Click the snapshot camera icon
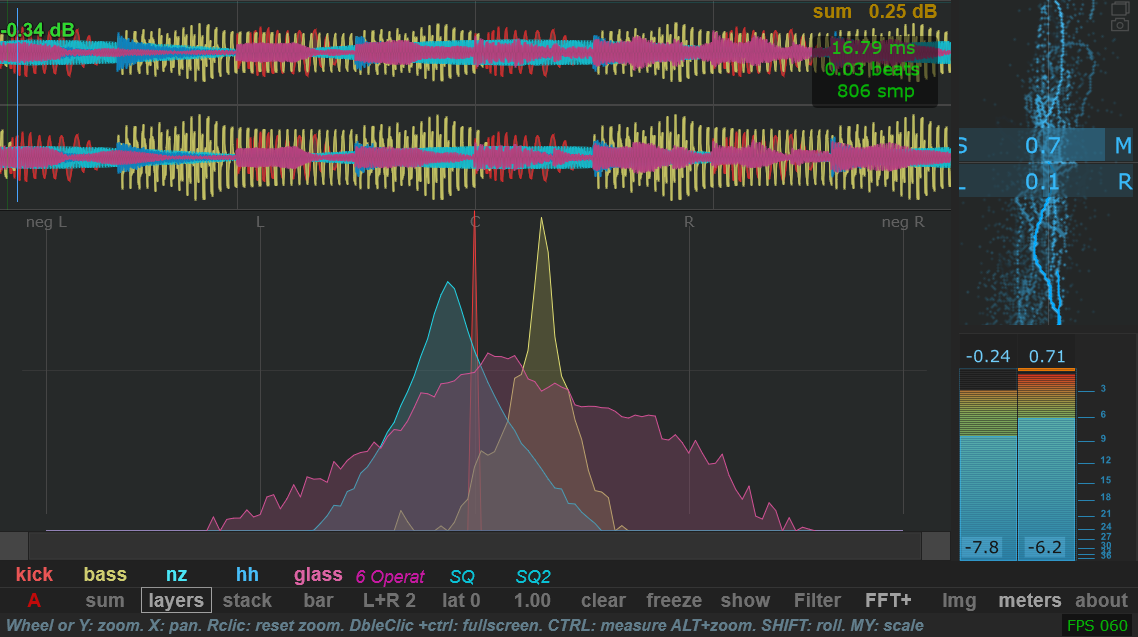The image size is (1138, 637). tap(1119, 24)
